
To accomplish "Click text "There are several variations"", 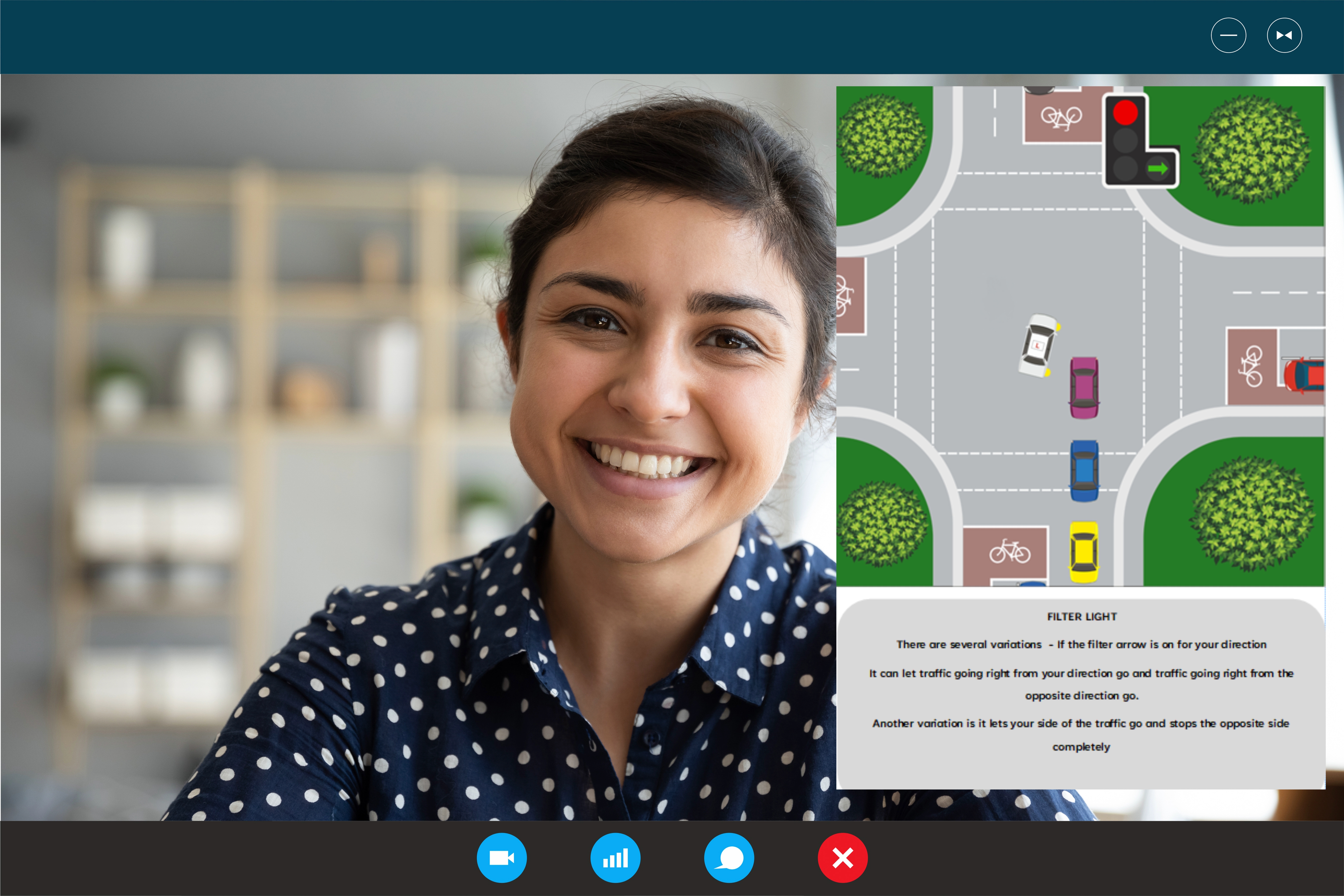I will [x=969, y=644].
